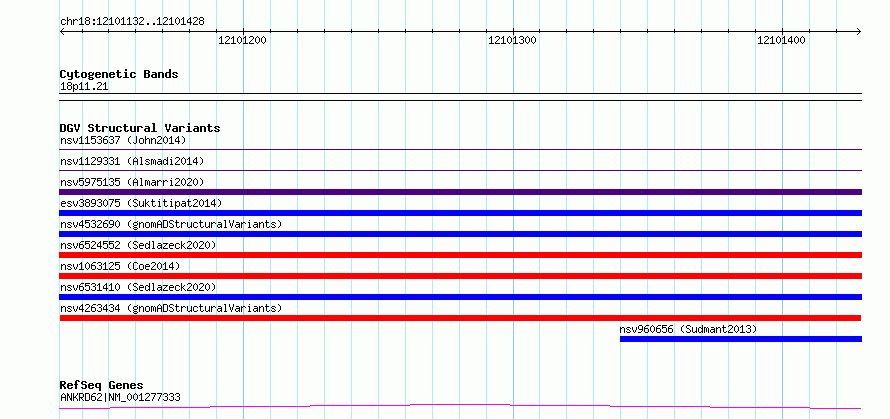Click the red bar under nsv1063125

[461, 276]
